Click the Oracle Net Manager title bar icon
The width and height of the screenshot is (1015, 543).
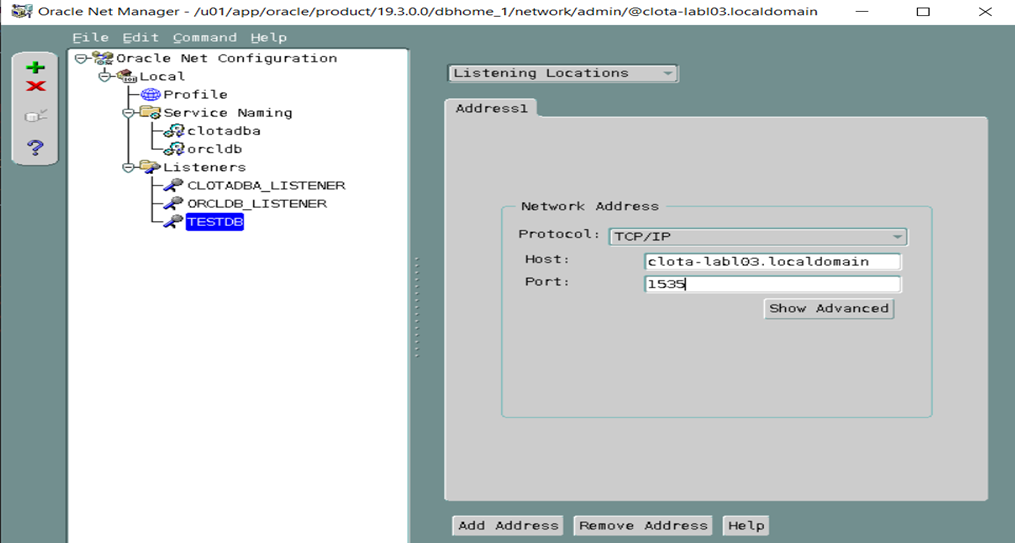[22, 11]
